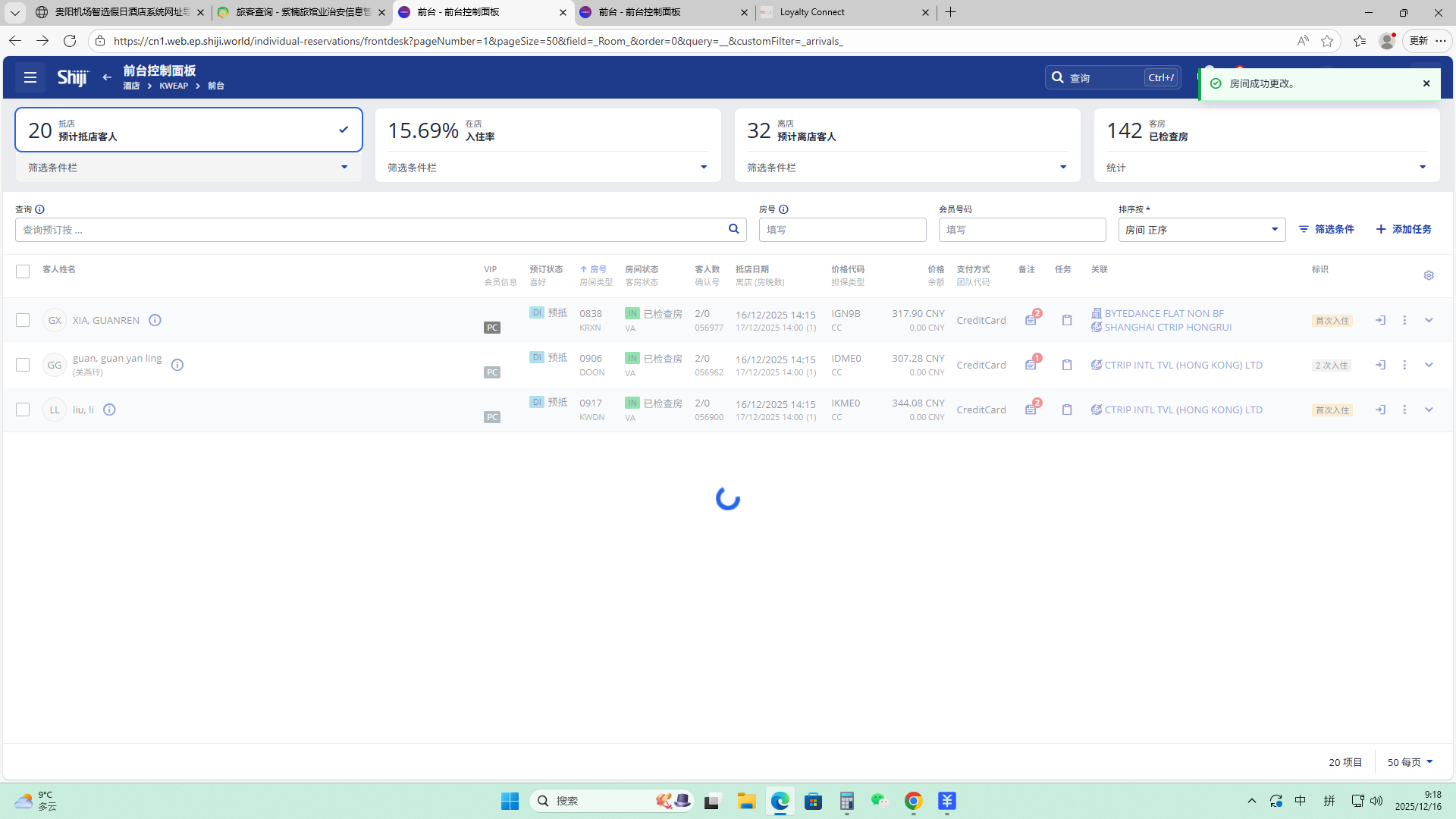Click the table settings gear icon
The image size is (1456, 819).
1429,275
